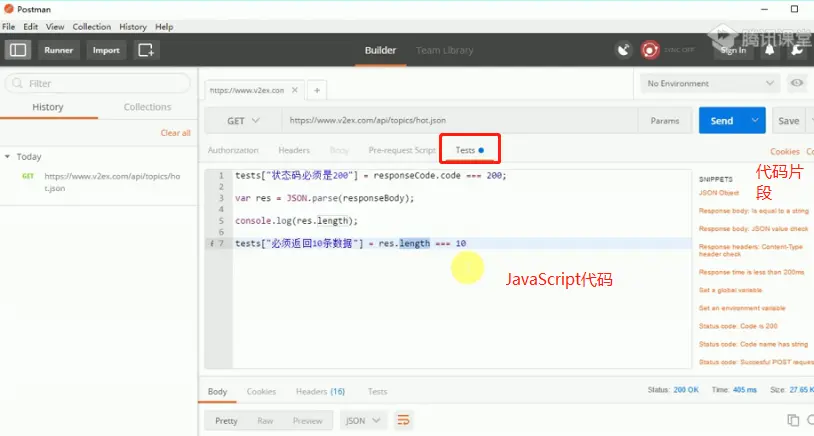Screen dimensions: 814x436
Task: Switch response view to Pretty
Action: tap(226, 420)
